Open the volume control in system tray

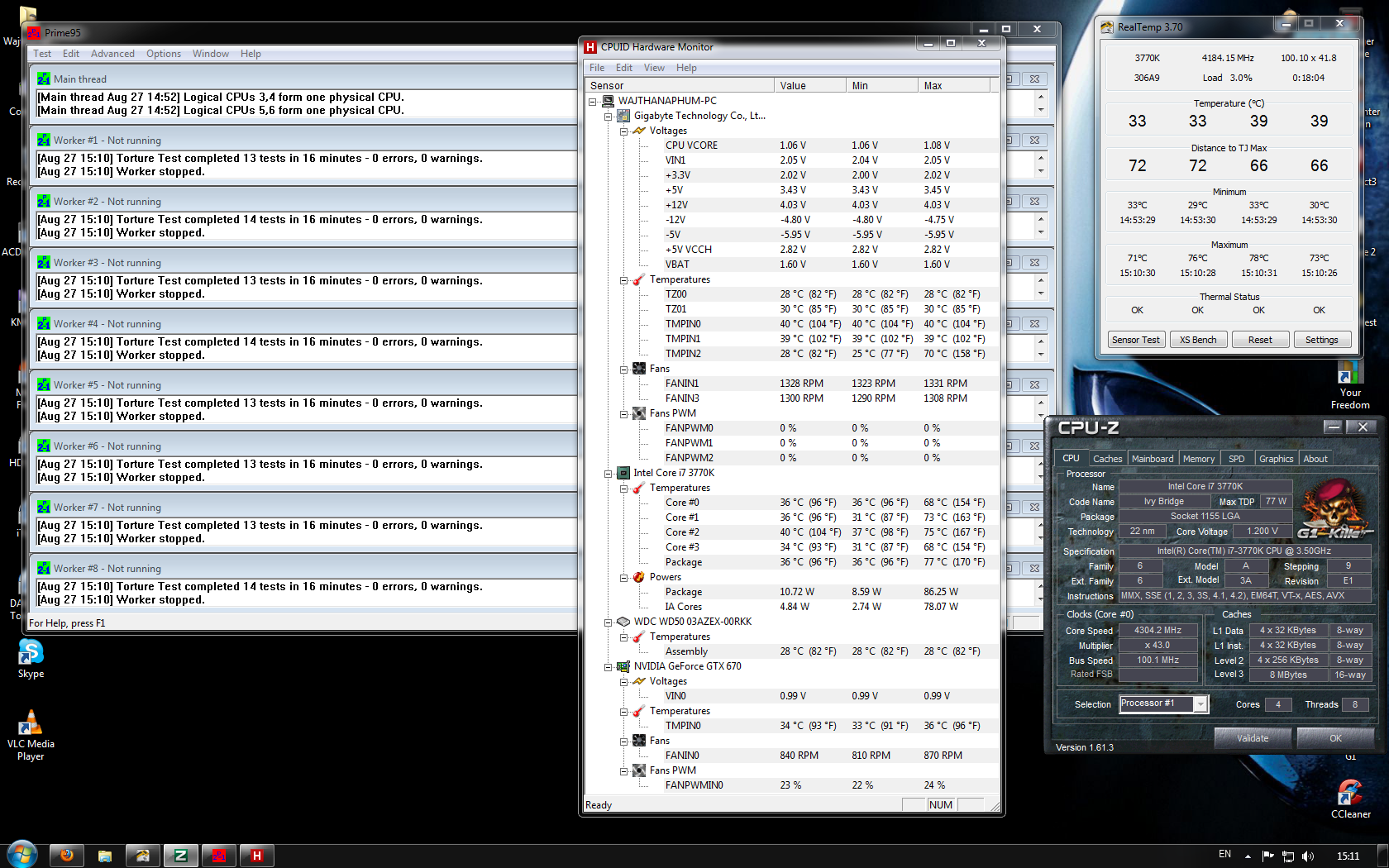pyautogui.click(x=1308, y=856)
